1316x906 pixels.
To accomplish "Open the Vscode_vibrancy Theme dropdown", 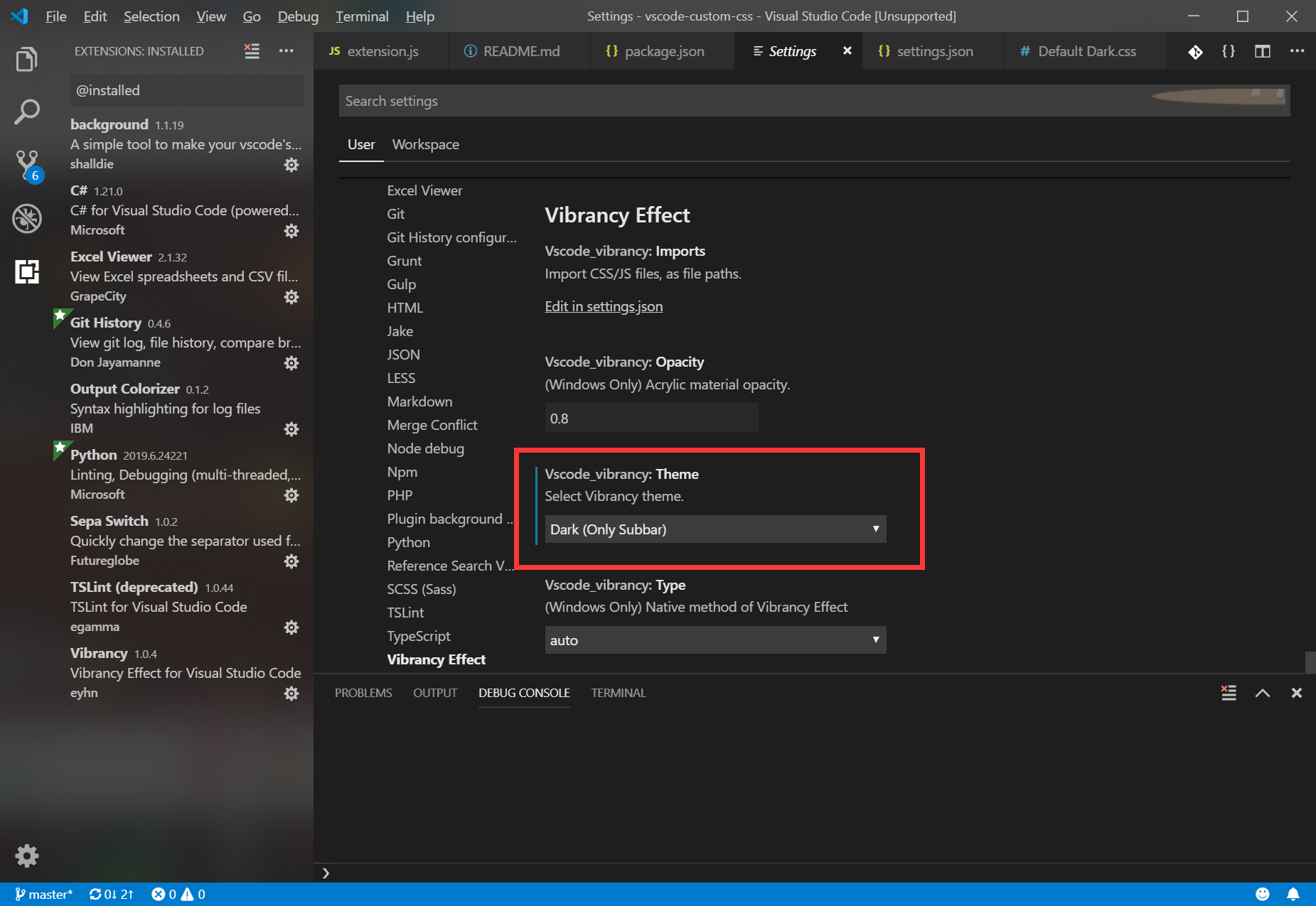I will pyautogui.click(x=715, y=529).
